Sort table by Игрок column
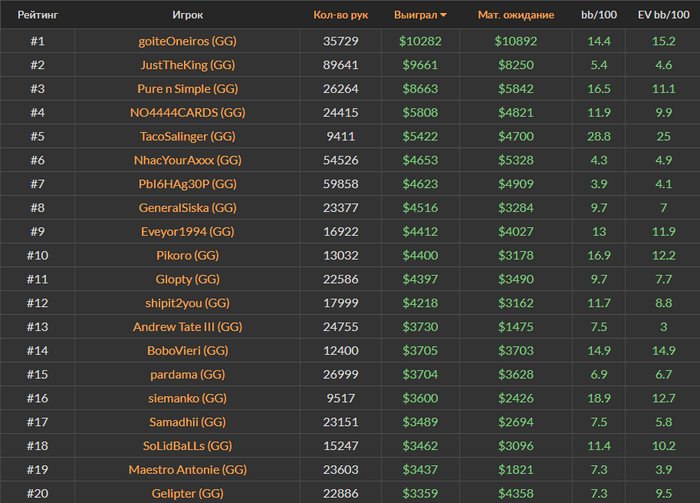 coord(187,15)
